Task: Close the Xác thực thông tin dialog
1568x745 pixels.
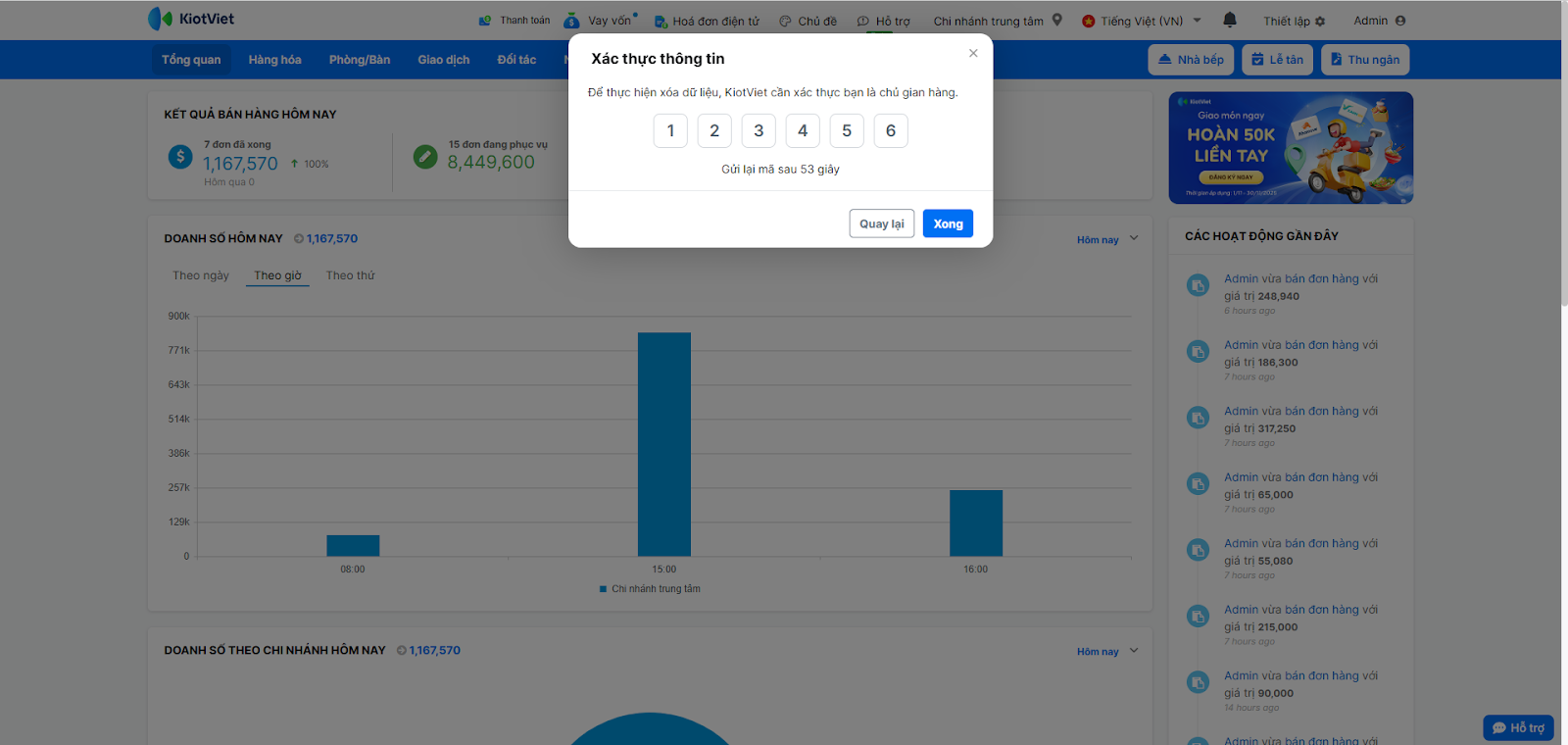Action: click(973, 53)
